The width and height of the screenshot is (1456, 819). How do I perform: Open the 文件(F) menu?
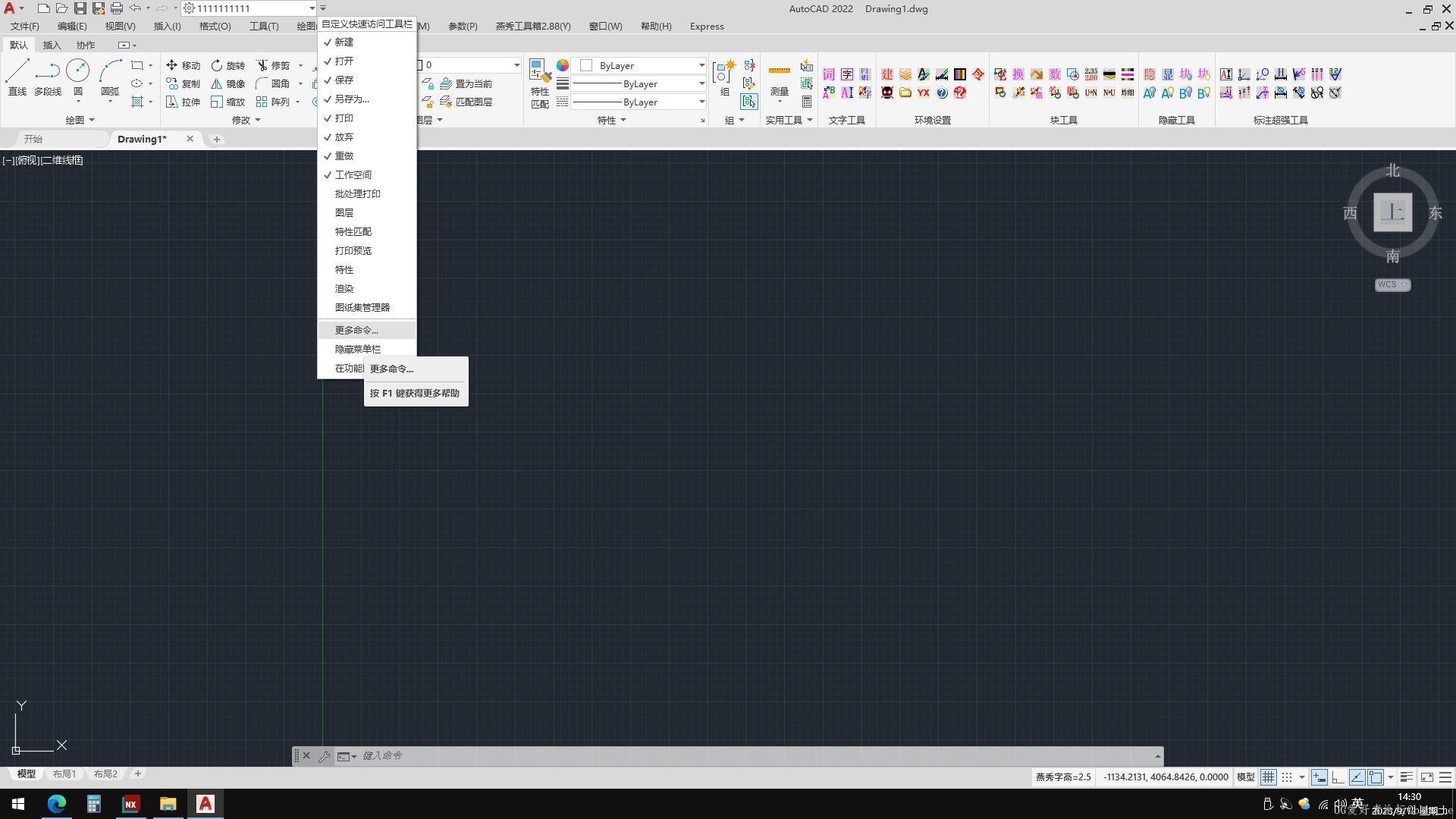tap(25, 27)
